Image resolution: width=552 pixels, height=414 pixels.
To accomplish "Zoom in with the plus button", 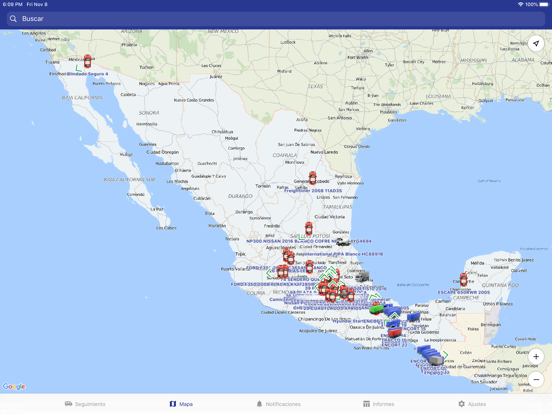I will (536, 357).
